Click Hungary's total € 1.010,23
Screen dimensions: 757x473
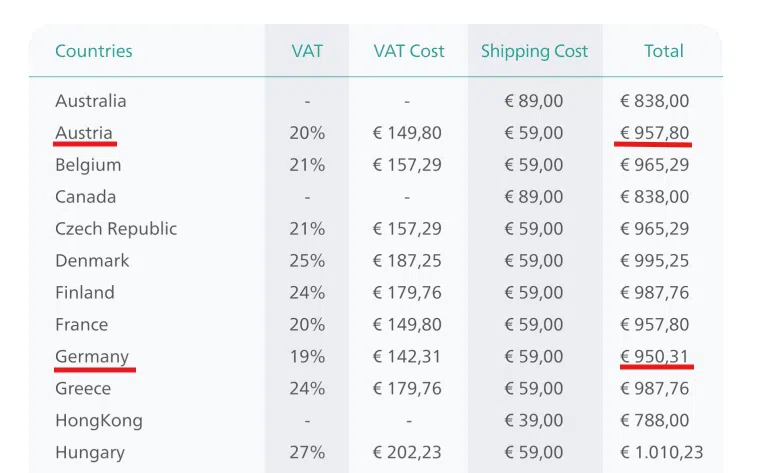(661, 452)
